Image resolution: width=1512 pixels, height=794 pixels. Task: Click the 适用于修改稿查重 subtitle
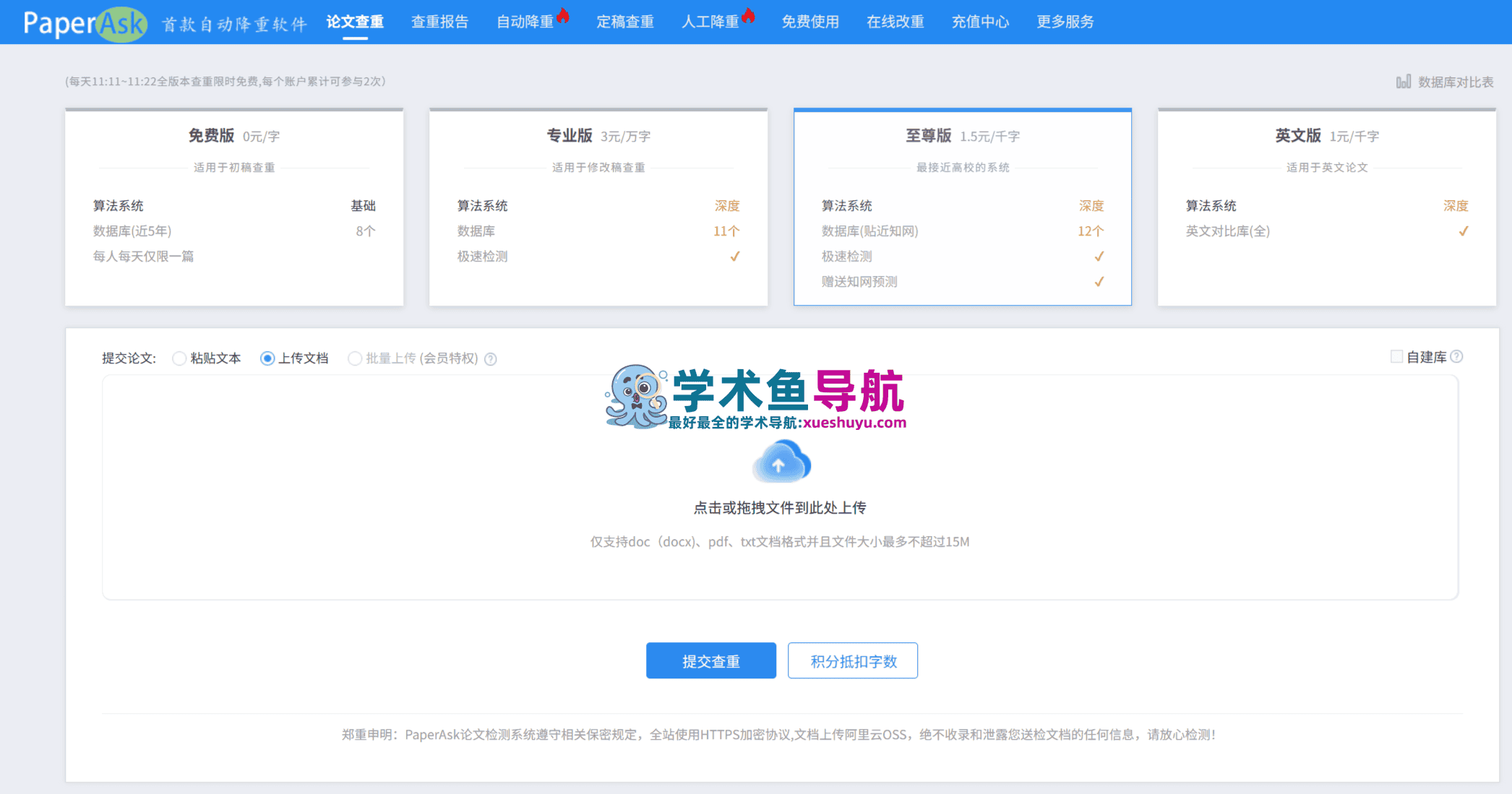(x=598, y=168)
